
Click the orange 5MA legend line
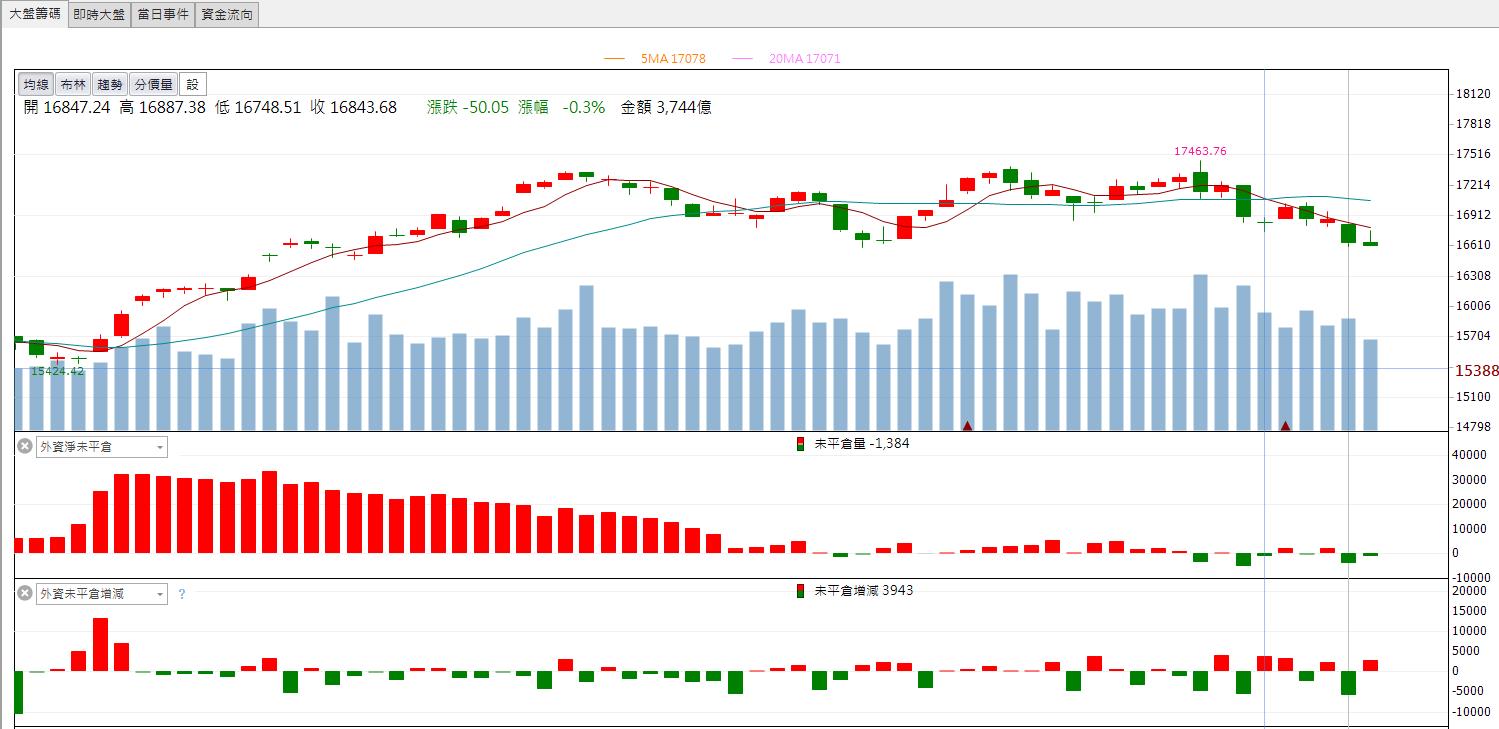point(614,59)
